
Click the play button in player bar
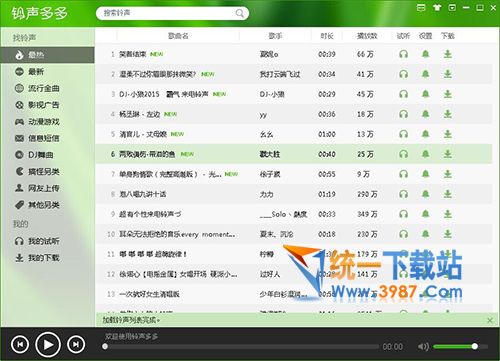pos(48,345)
